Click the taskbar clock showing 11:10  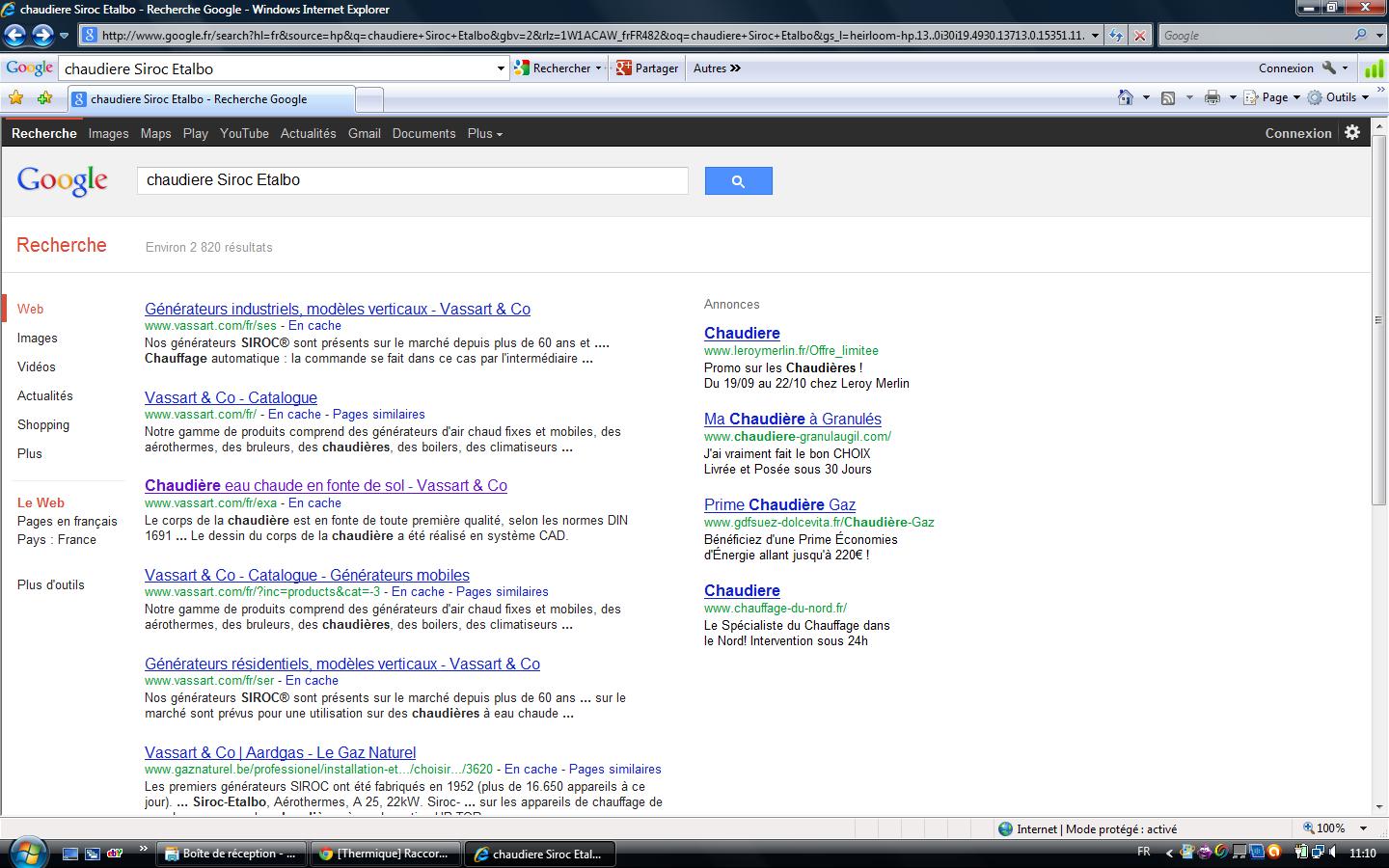point(1363,854)
